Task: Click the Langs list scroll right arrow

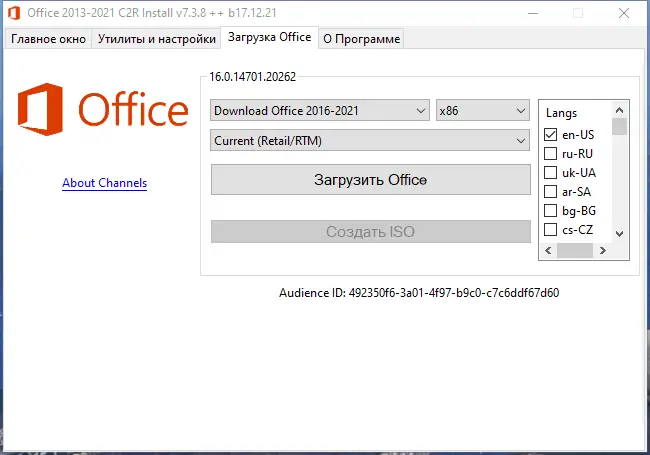Action: (x=603, y=250)
